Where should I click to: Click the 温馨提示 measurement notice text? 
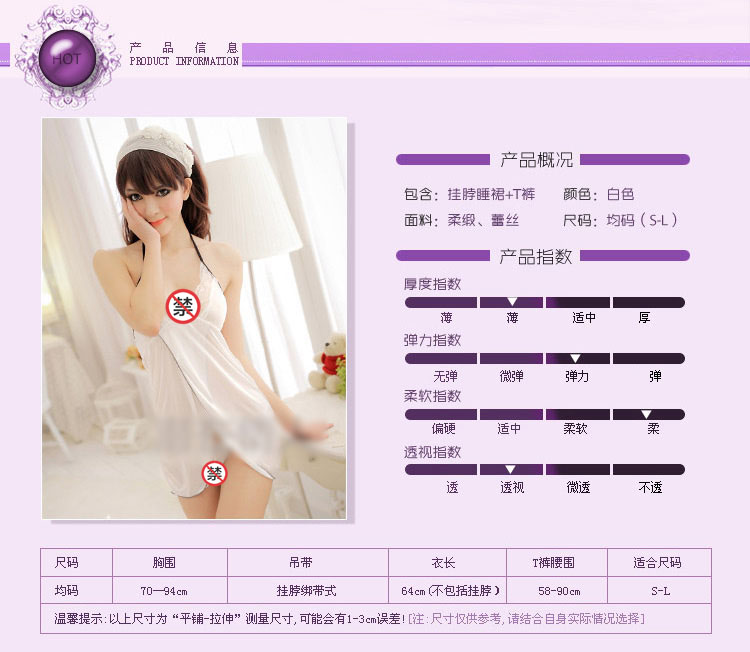click(x=230, y=619)
